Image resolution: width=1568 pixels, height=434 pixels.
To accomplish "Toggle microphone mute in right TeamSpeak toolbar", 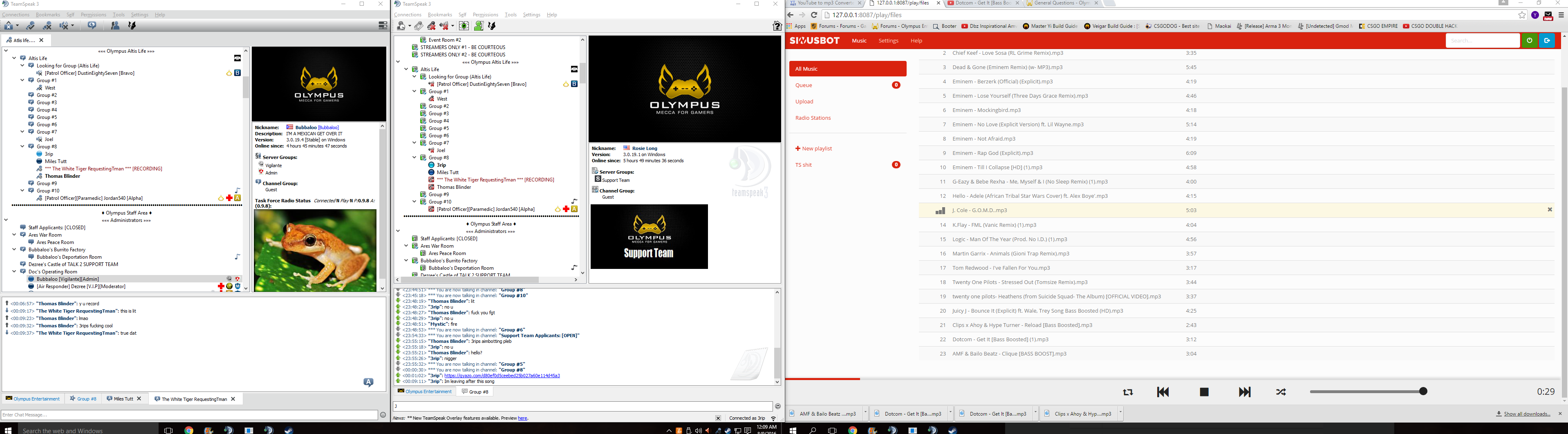I will point(432,26).
